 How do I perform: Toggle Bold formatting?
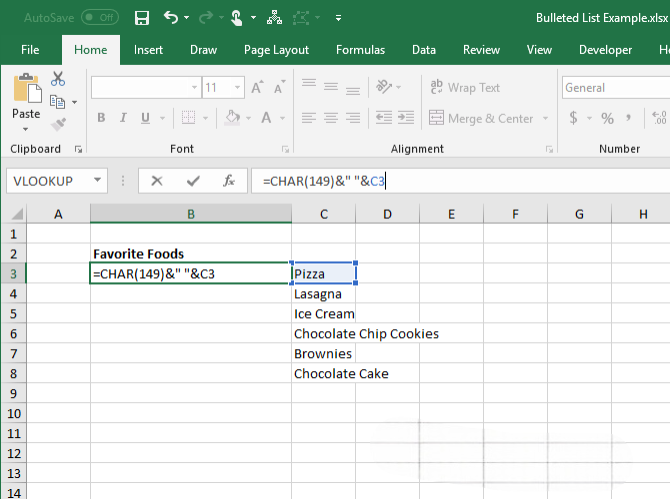point(101,117)
